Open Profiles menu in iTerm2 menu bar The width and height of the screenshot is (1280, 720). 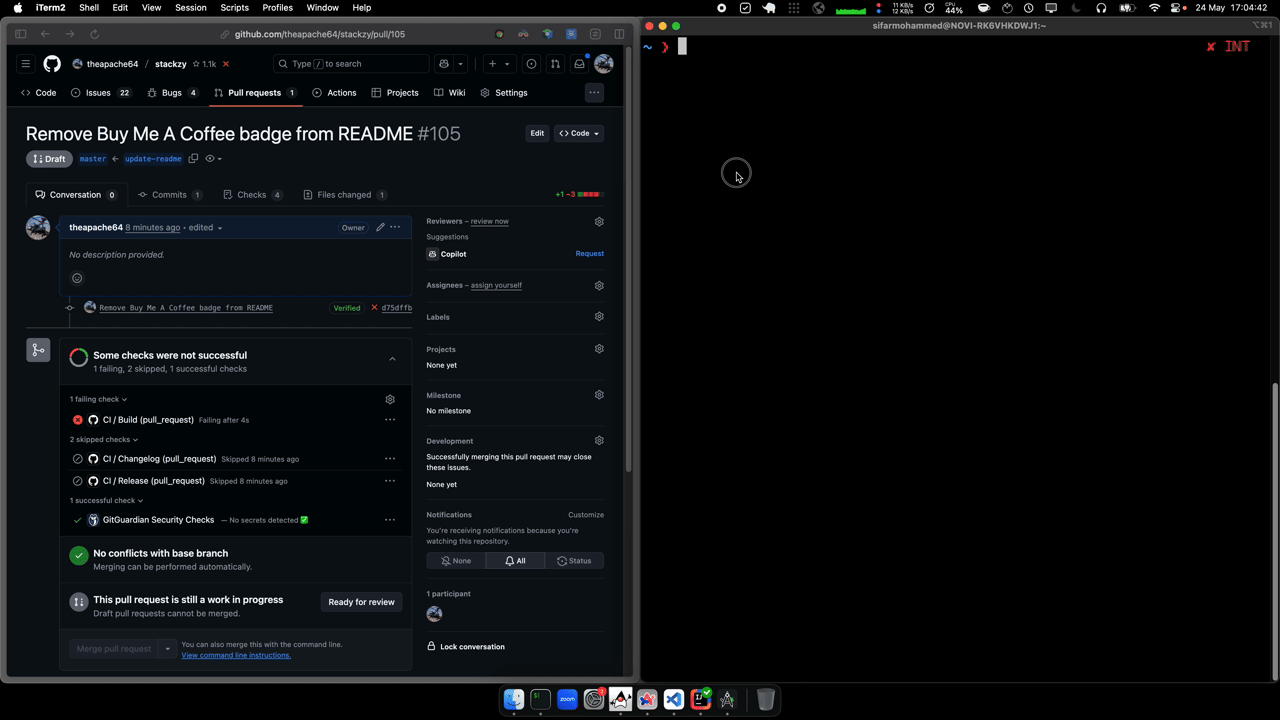(x=278, y=8)
